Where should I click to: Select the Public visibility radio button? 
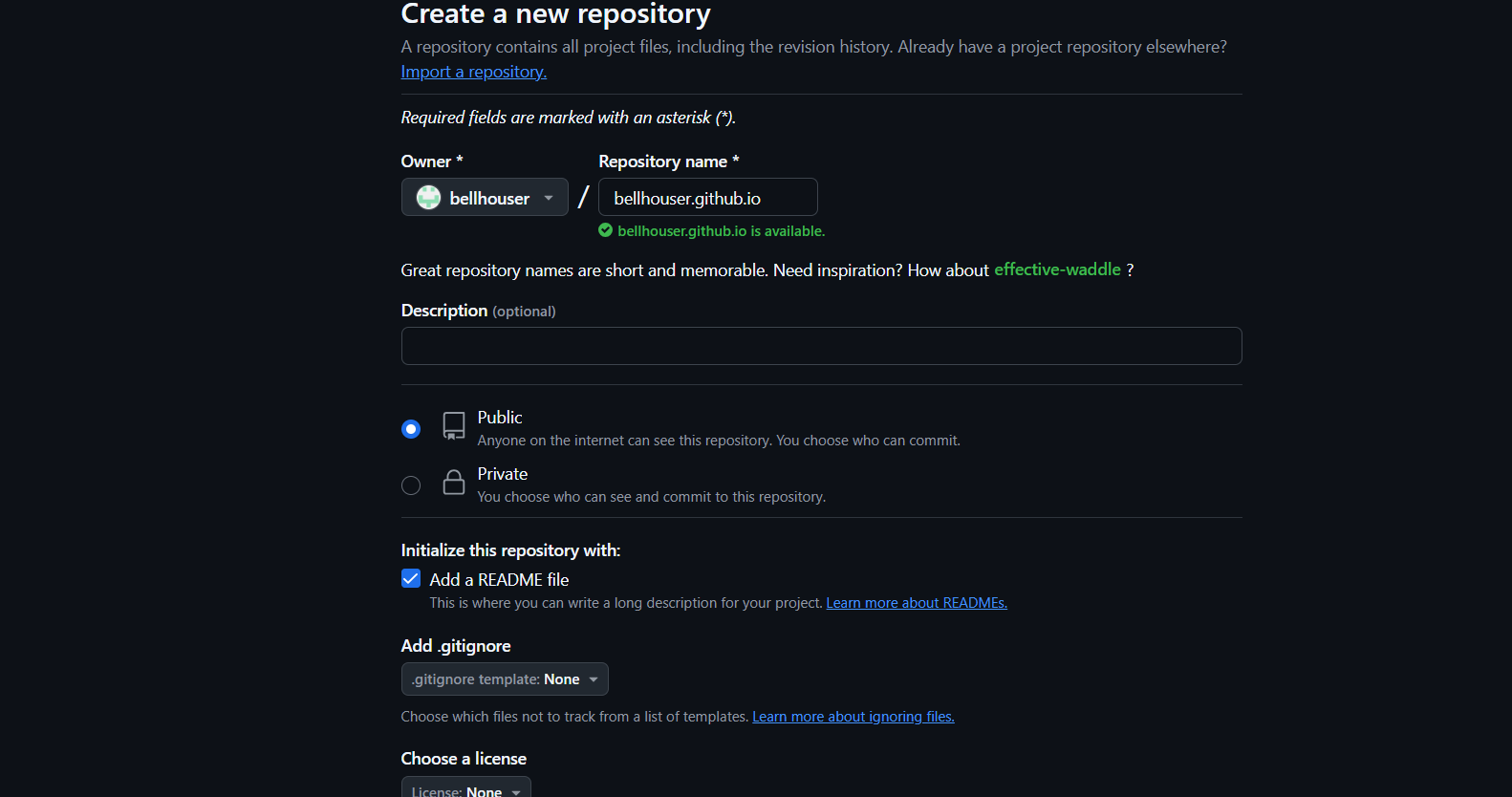tap(411, 429)
